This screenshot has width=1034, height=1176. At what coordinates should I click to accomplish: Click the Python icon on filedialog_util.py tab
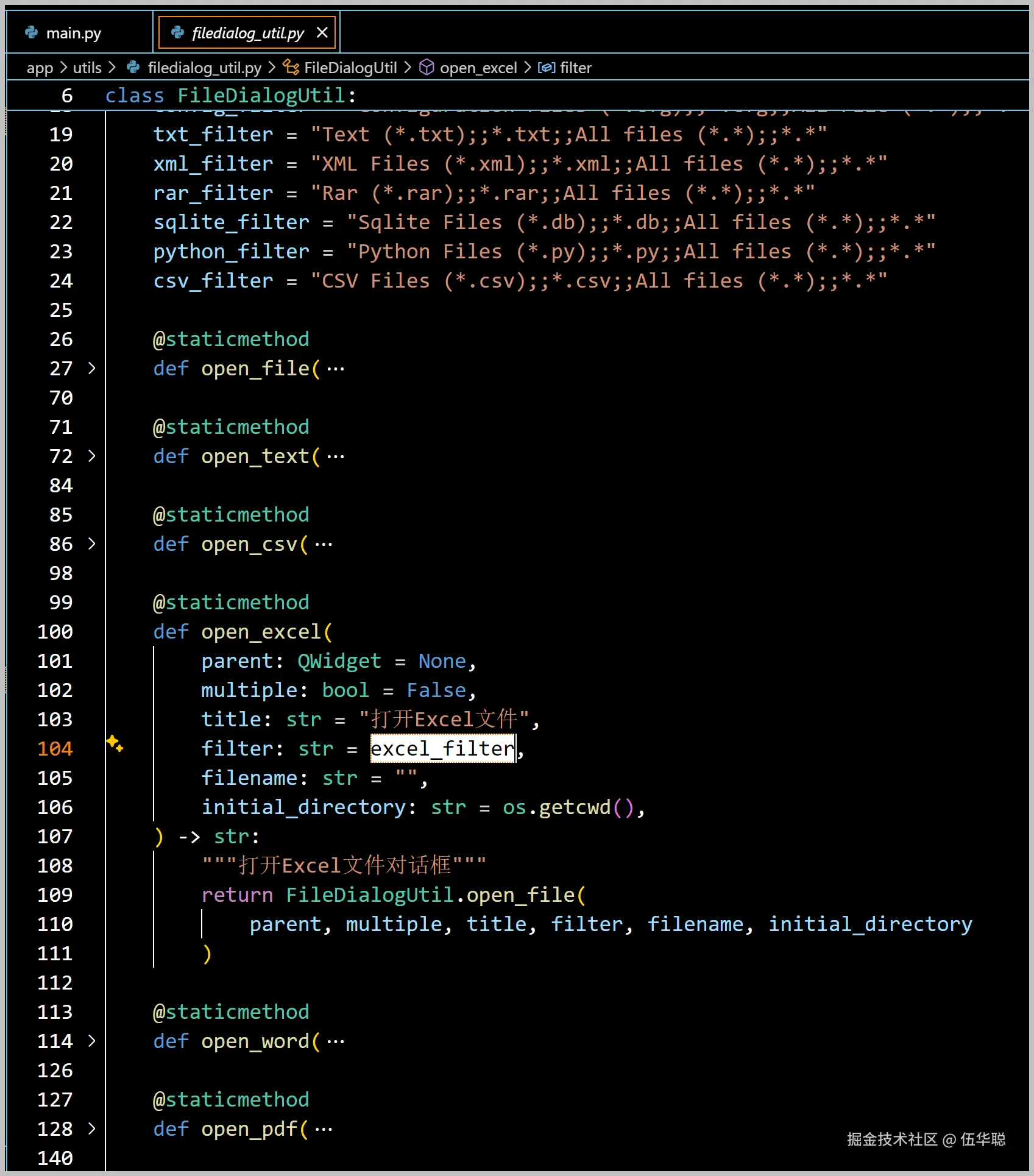[x=177, y=33]
